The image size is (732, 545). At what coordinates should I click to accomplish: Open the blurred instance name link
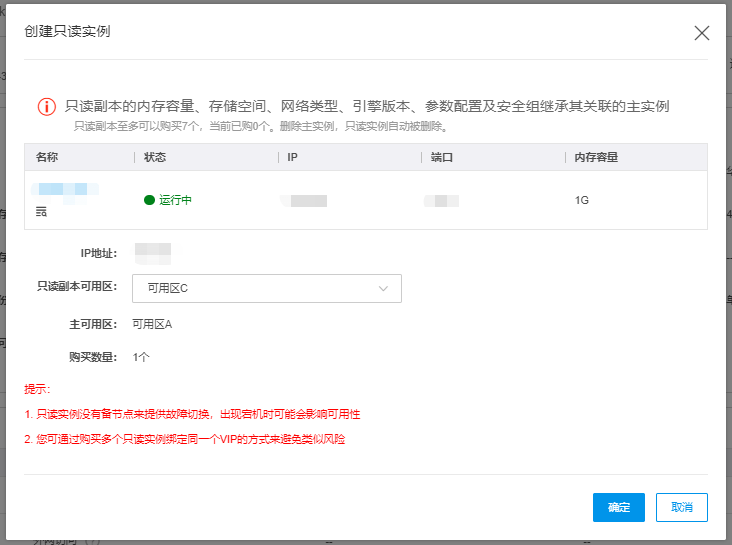(66, 189)
